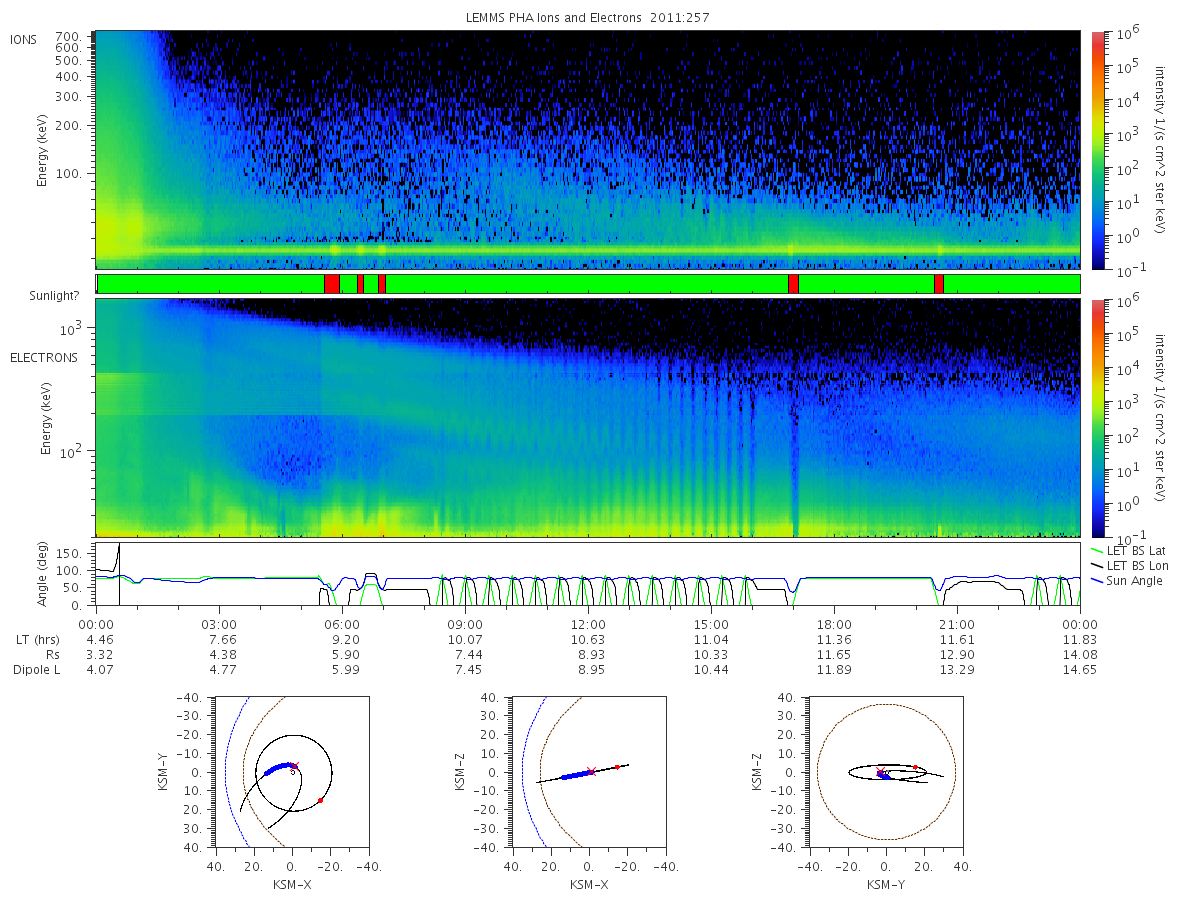Click the widest red sunlight segment before 06:00
Image resolution: width=1200 pixels, height=900 pixels.
[x=332, y=284]
